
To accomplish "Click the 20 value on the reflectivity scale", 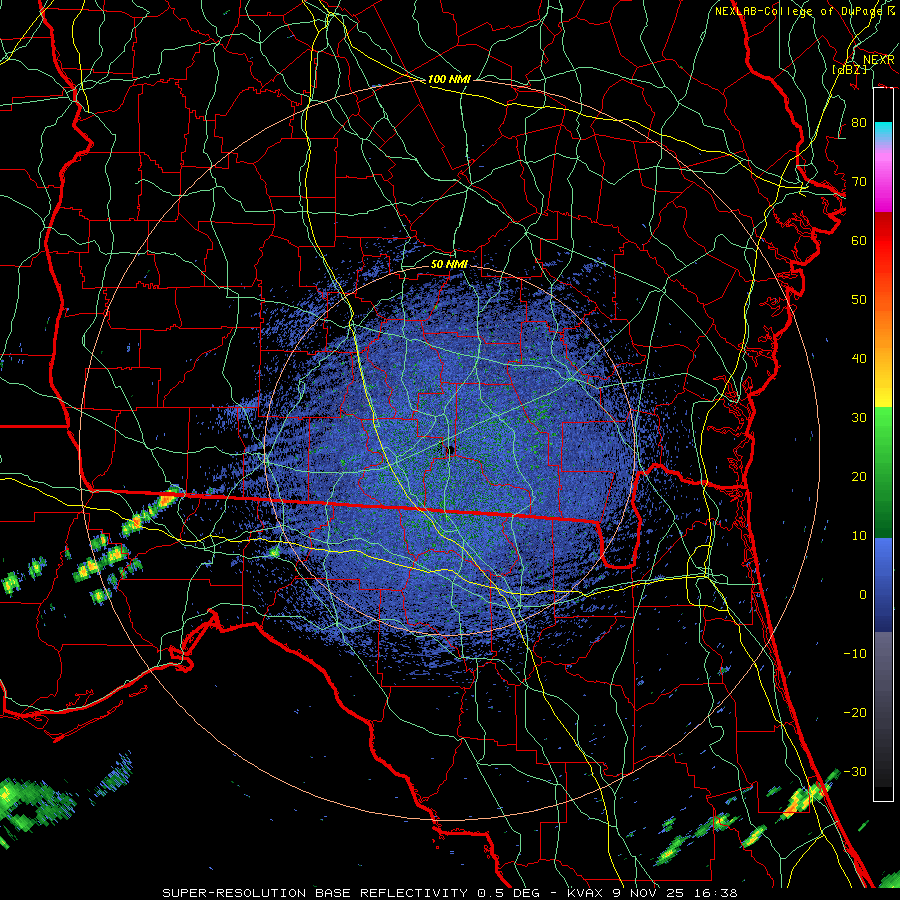I will 859,477.
